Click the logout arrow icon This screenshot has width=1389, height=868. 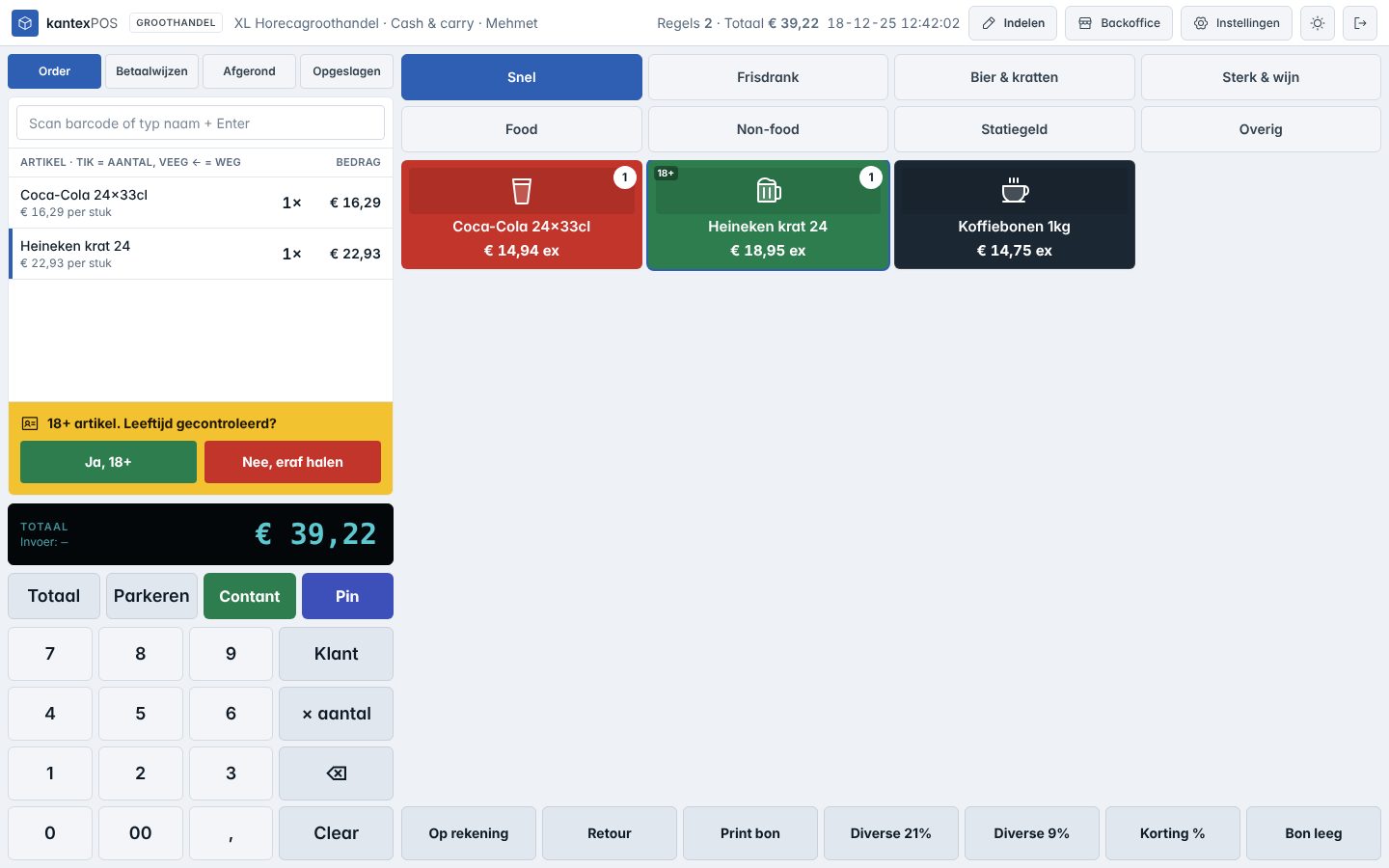pyautogui.click(x=1360, y=23)
